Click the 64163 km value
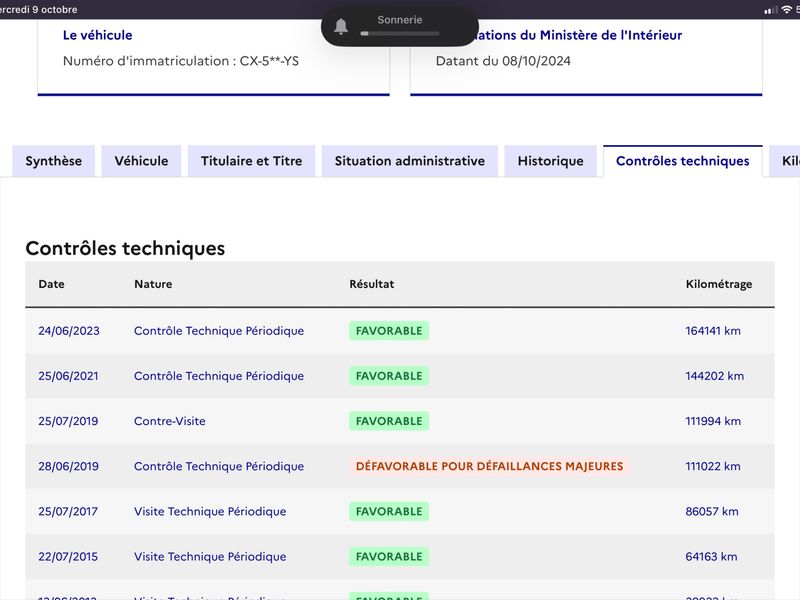 click(711, 557)
